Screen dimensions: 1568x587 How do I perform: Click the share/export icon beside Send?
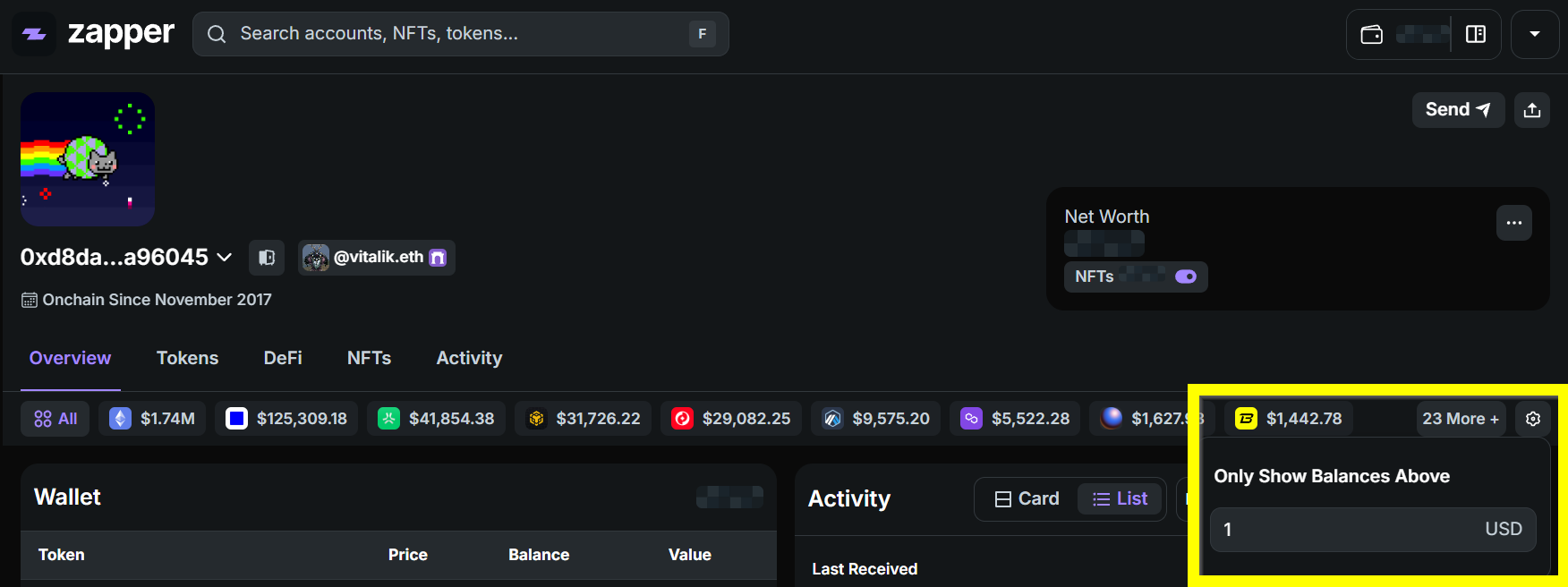(x=1531, y=110)
